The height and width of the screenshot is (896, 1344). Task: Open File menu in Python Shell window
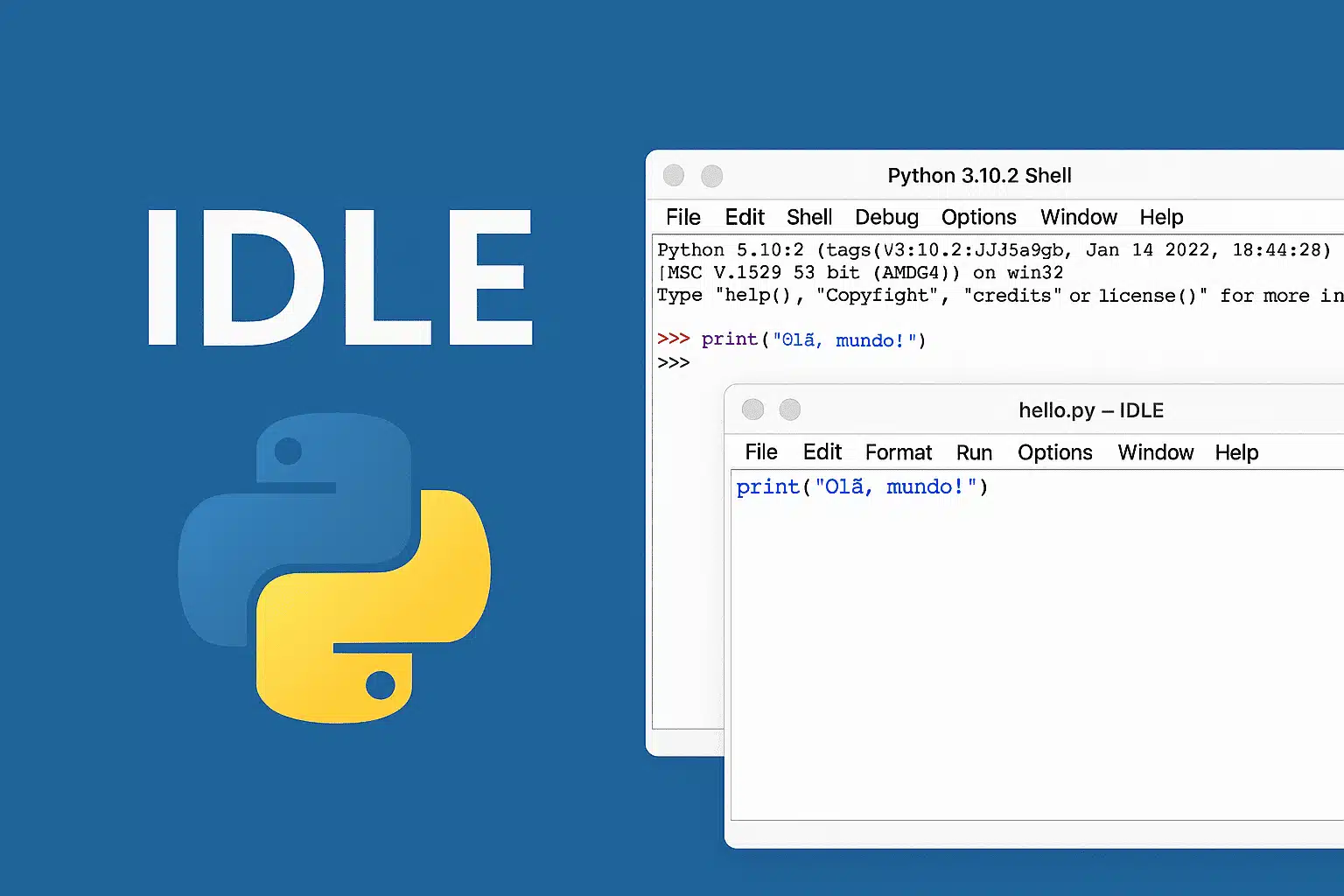tap(682, 217)
